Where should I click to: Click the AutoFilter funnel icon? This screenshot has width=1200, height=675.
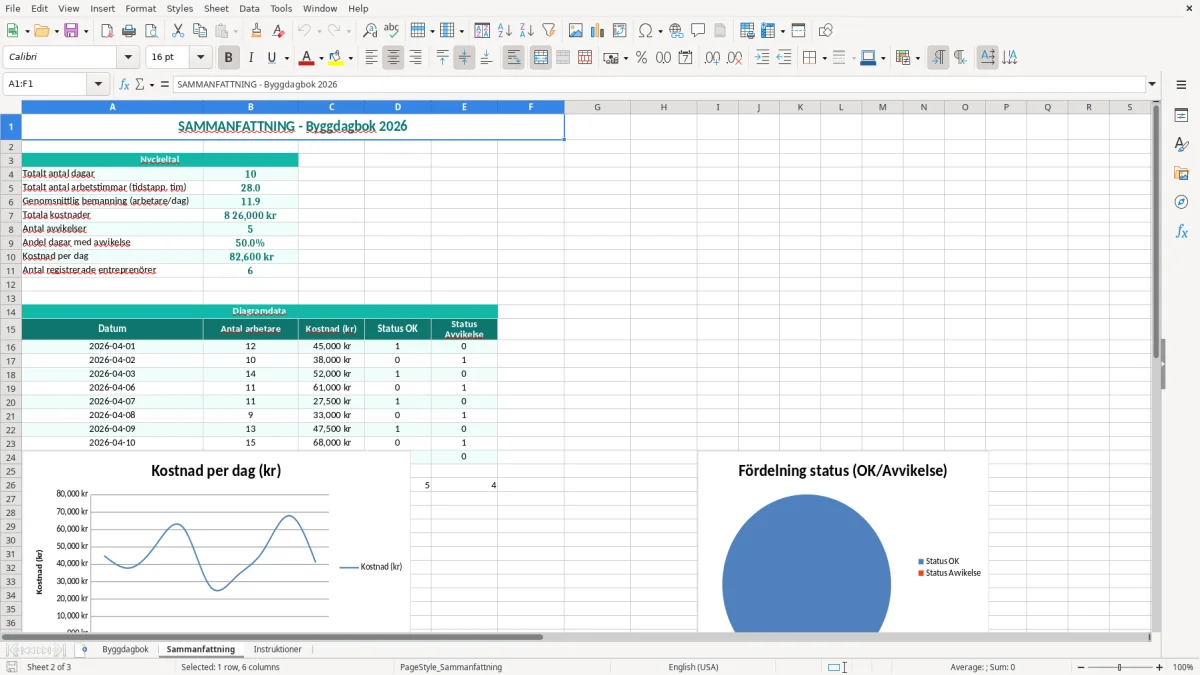tap(549, 31)
